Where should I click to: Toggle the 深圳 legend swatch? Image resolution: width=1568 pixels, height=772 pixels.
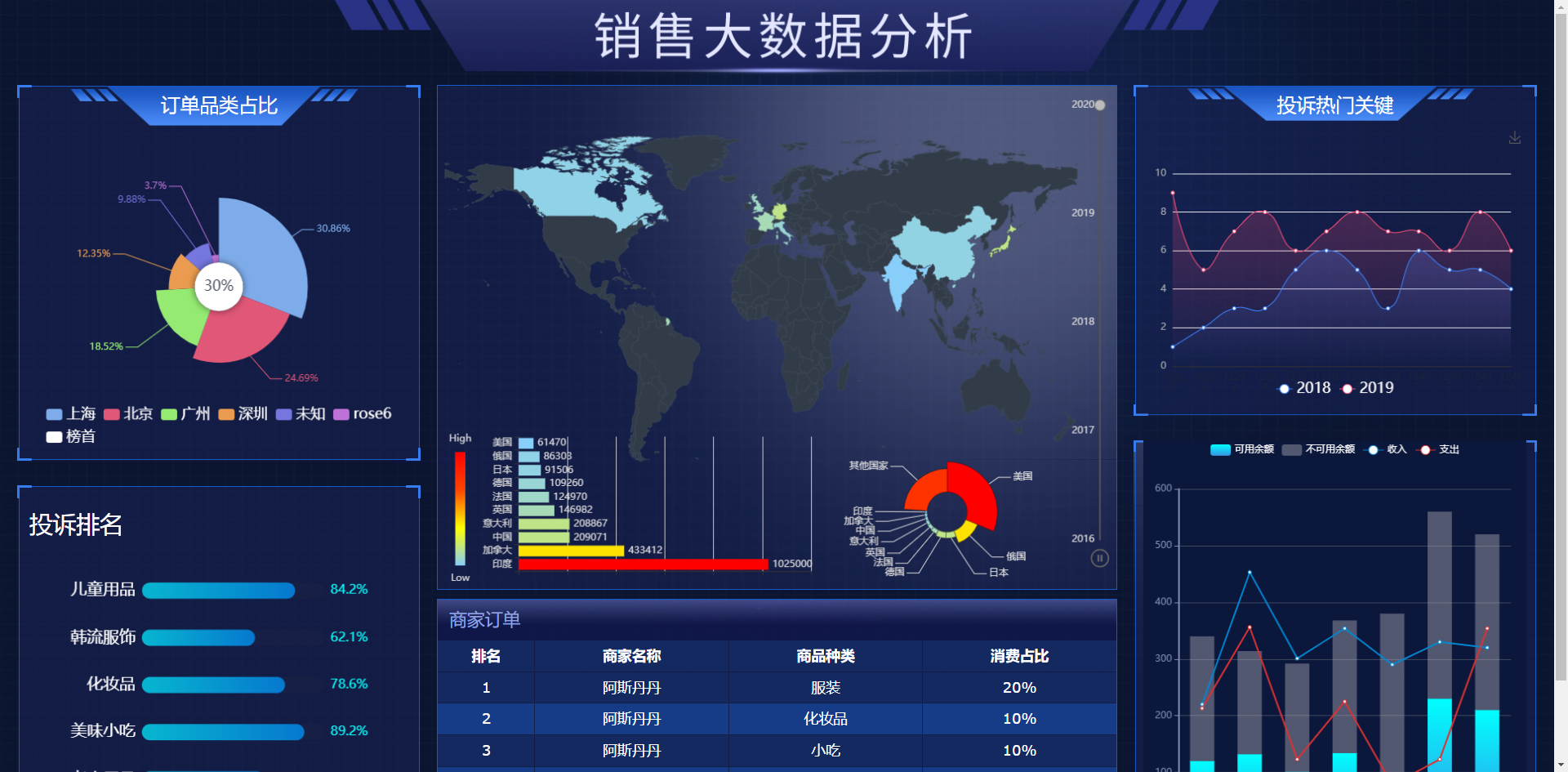click(x=226, y=414)
